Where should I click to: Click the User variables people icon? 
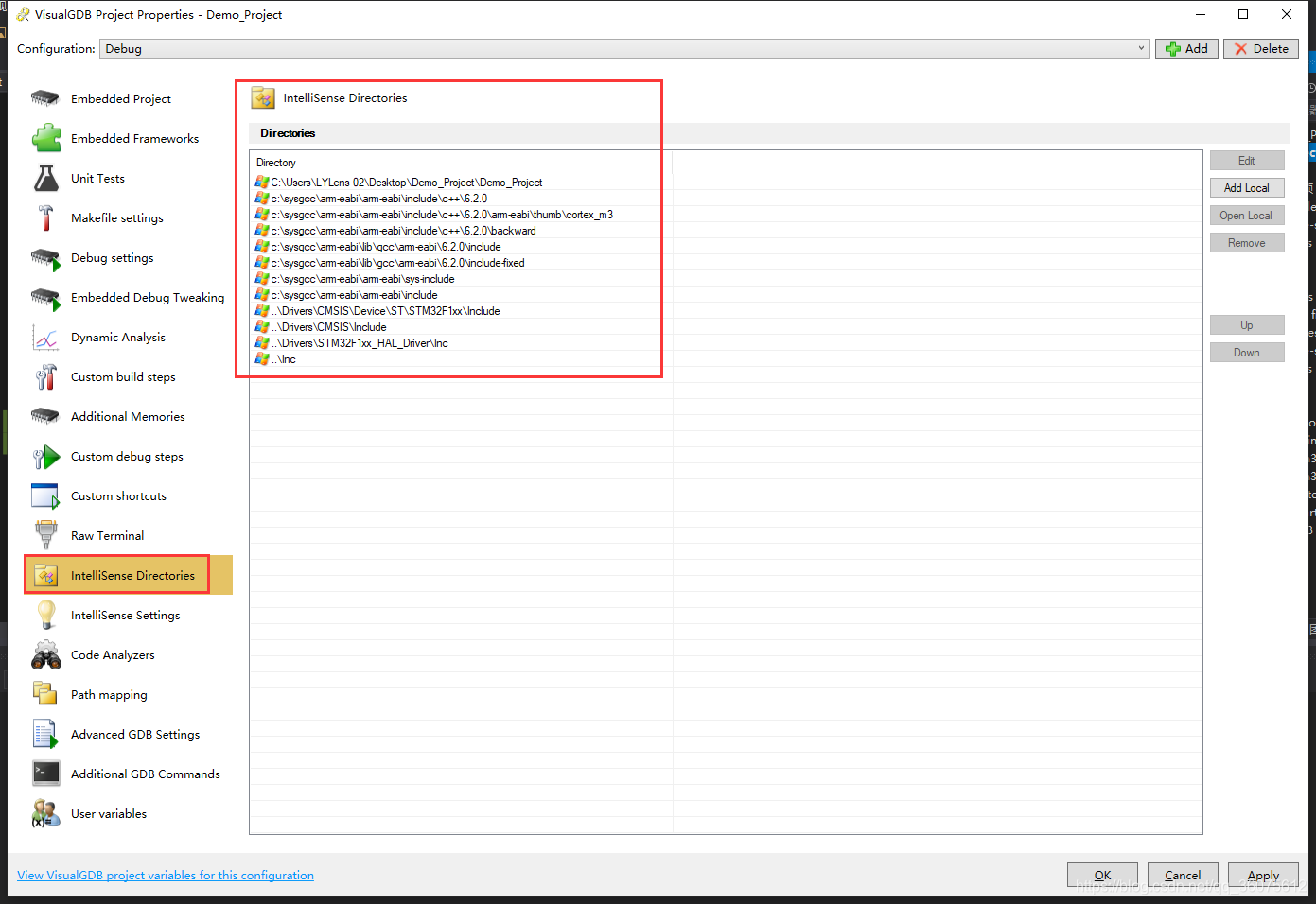[45, 813]
